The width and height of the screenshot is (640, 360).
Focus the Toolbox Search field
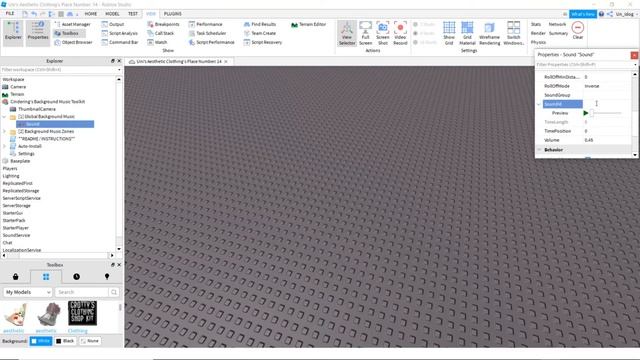[82, 292]
